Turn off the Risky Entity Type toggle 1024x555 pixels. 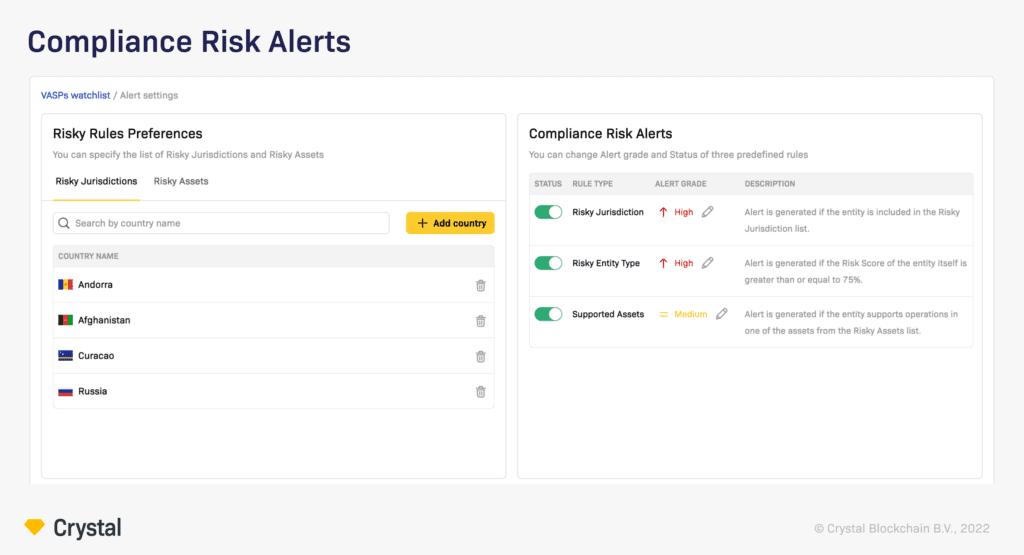coord(548,262)
